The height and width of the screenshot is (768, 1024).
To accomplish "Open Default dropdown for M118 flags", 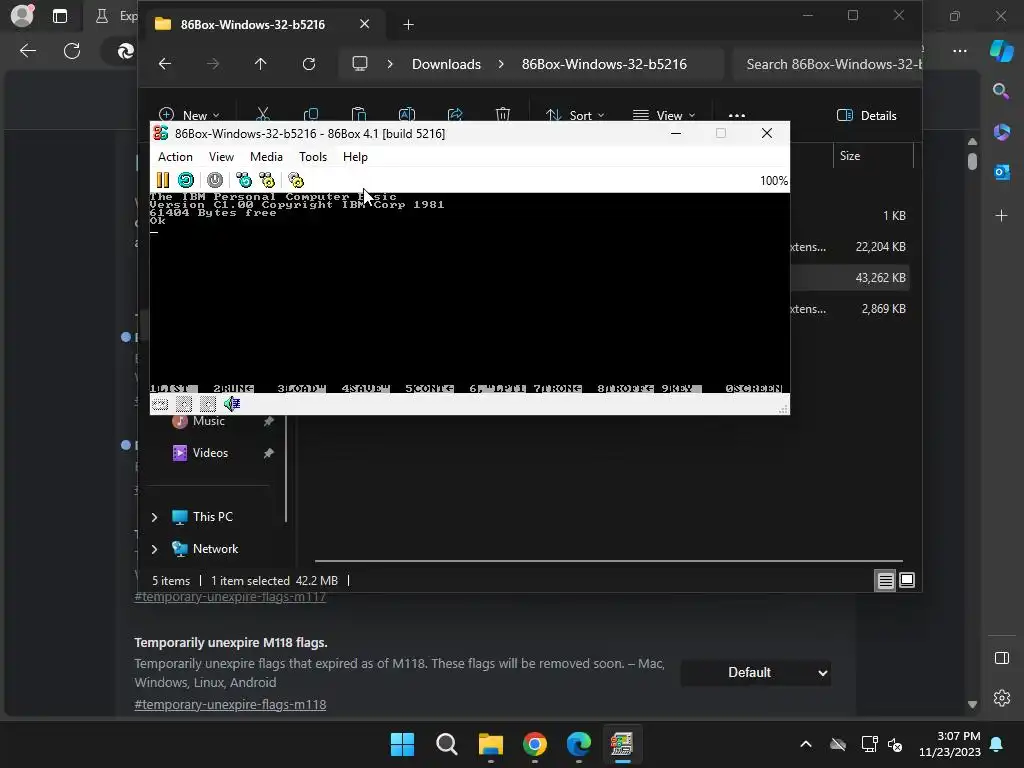I will [756, 673].
